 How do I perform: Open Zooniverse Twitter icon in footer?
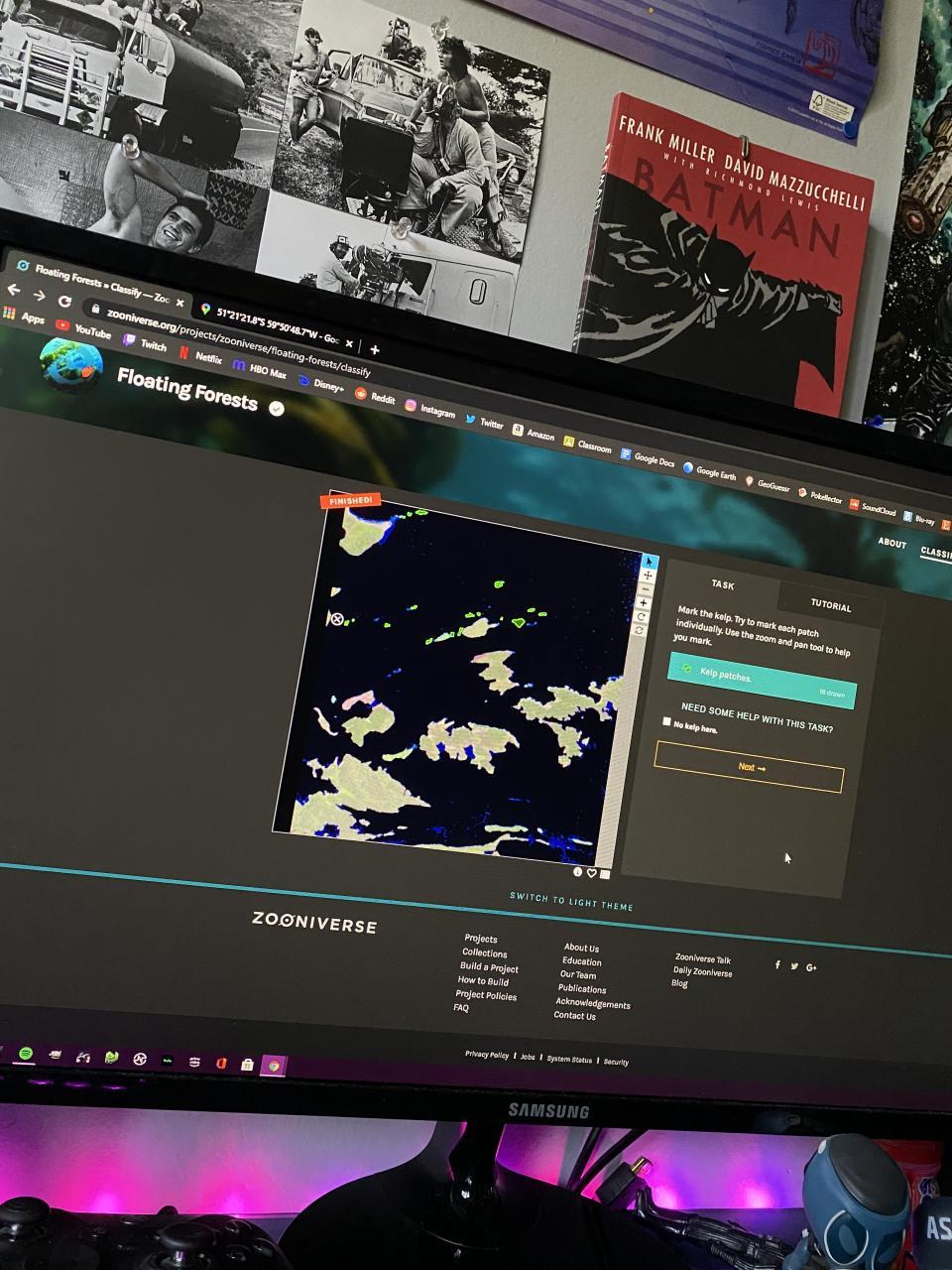coord(794,966)
